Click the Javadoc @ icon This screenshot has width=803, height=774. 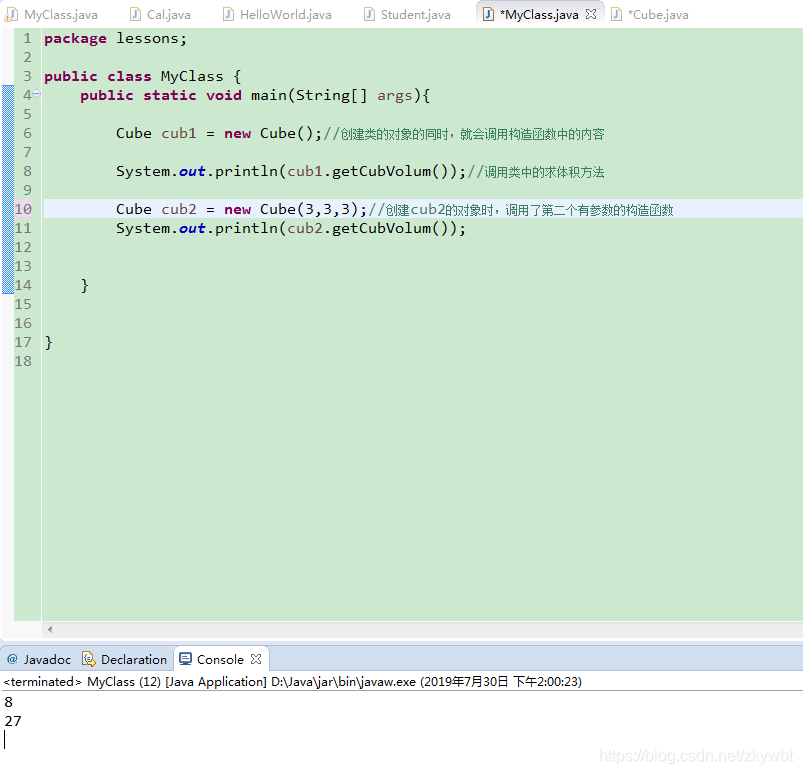pos(13,659)
